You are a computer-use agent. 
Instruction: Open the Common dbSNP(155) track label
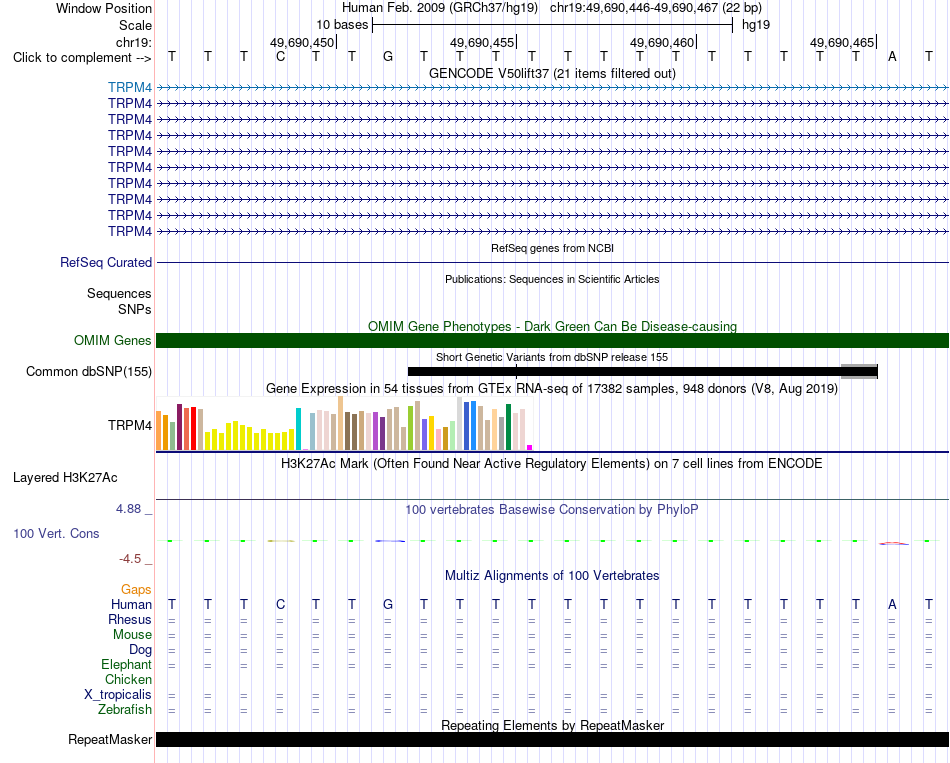point(88,372)
